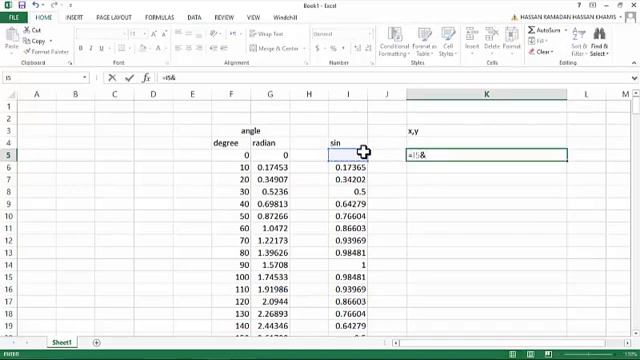Switch to the PAGE LAYOUT tab
This screenshot has width=640, height=360.
(114, 18)
